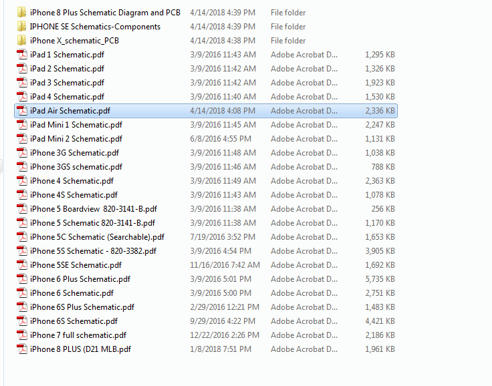The image size is (492, 386).
Task: Click the PDF icon next to iPhone 4S Schematic
Action: pos(22,195)
